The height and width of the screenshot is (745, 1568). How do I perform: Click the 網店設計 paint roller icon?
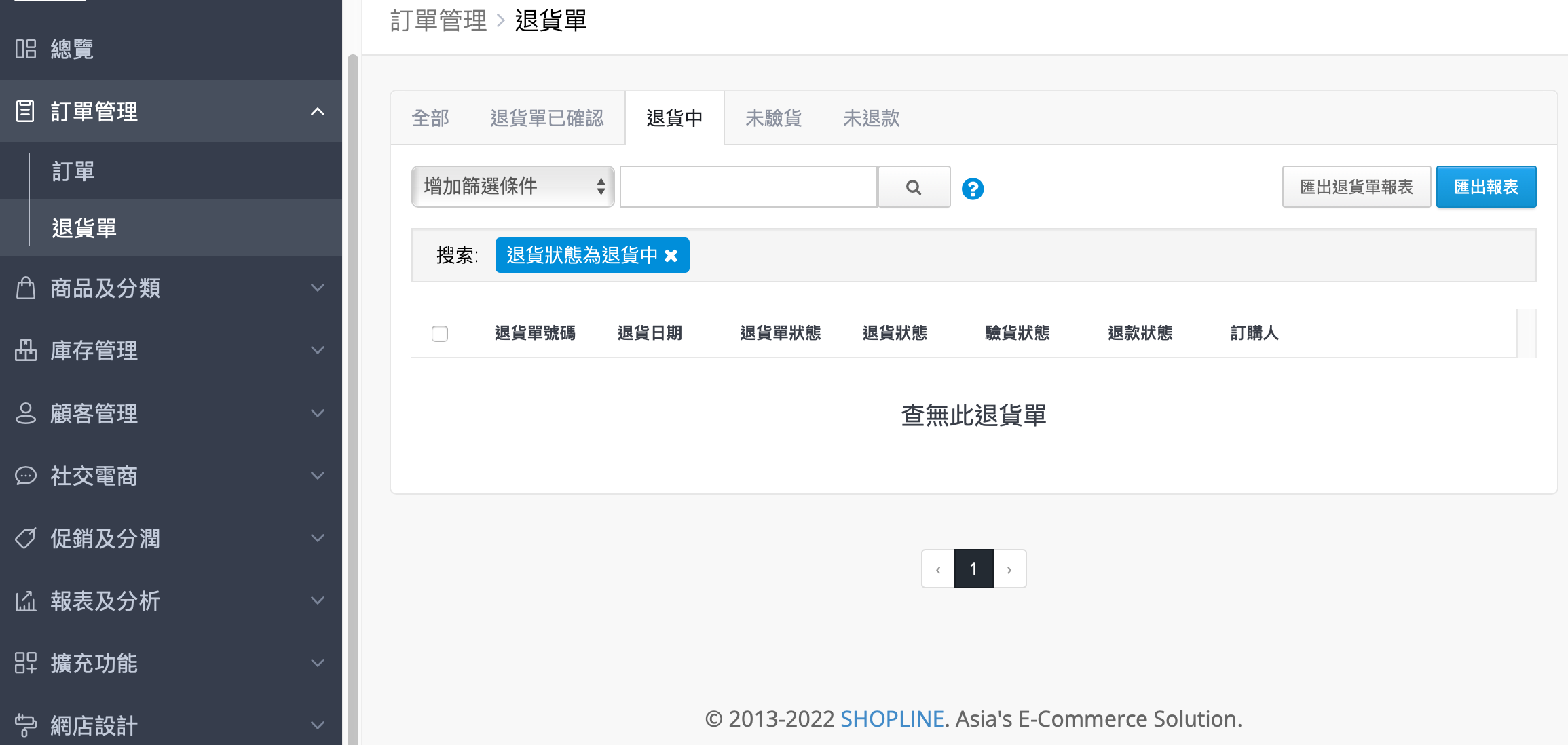click(26, 725)
